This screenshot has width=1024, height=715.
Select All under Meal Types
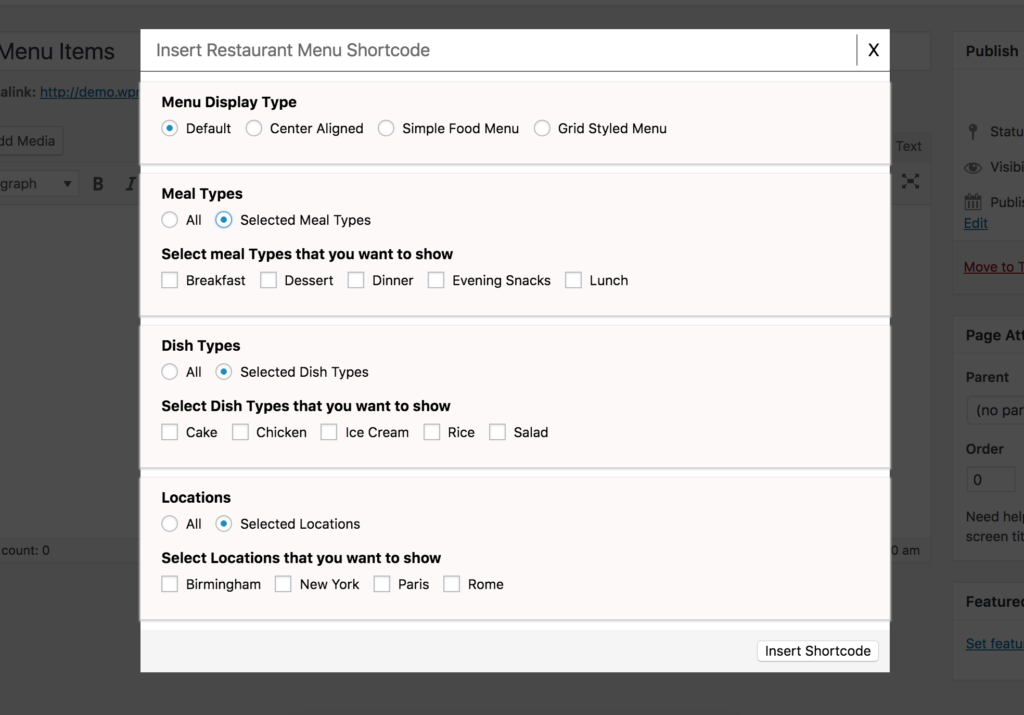coord(170,220)
